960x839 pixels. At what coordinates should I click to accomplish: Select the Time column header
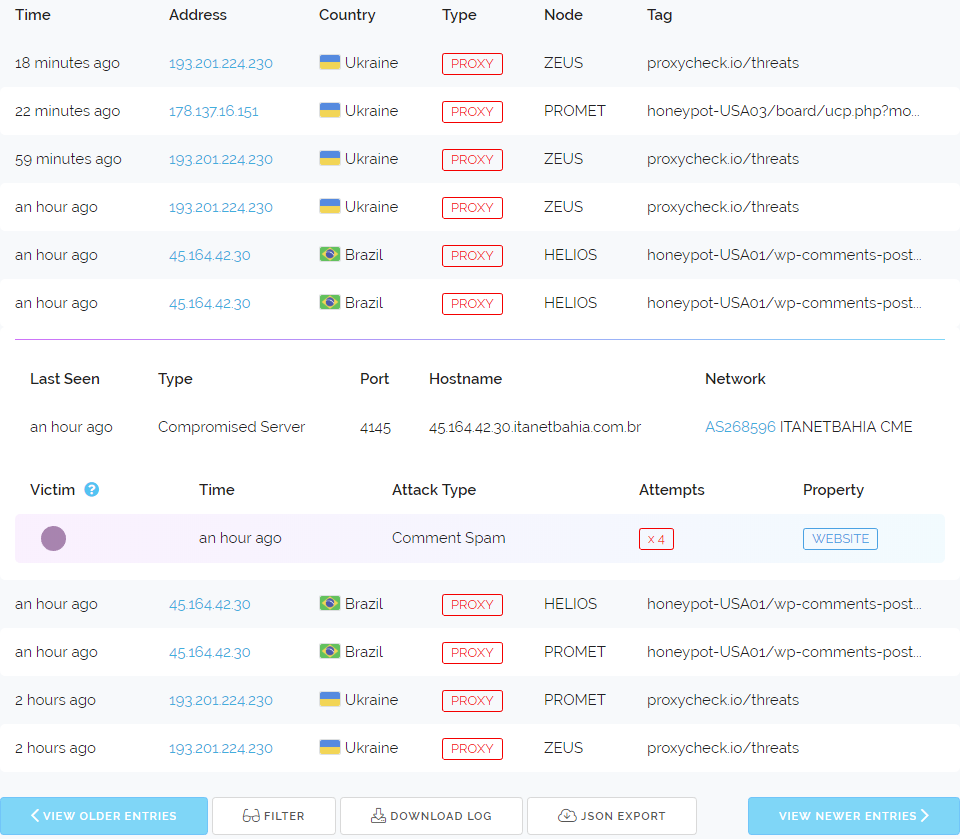[x=33, y=15]
